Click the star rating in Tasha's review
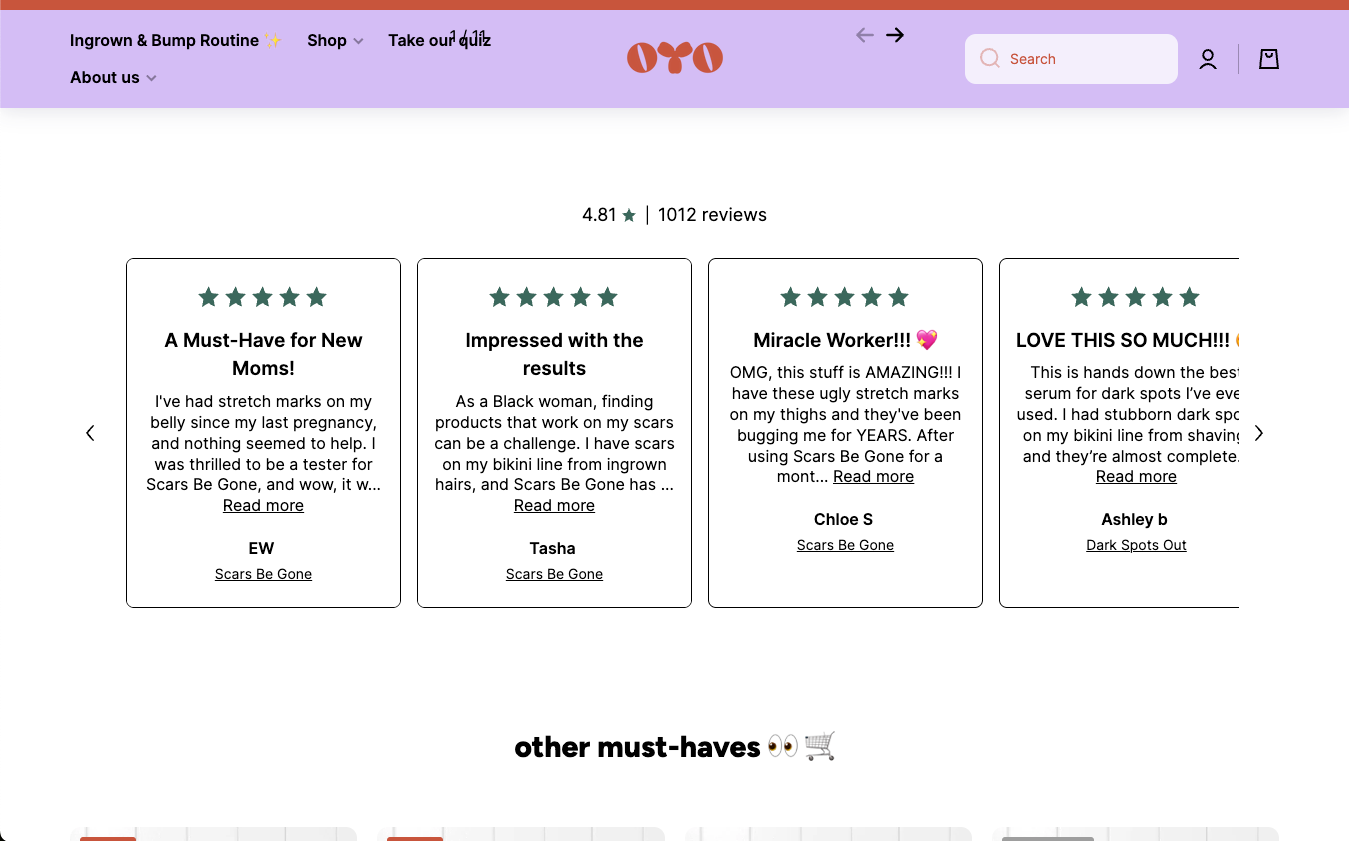 pos(554,297)
